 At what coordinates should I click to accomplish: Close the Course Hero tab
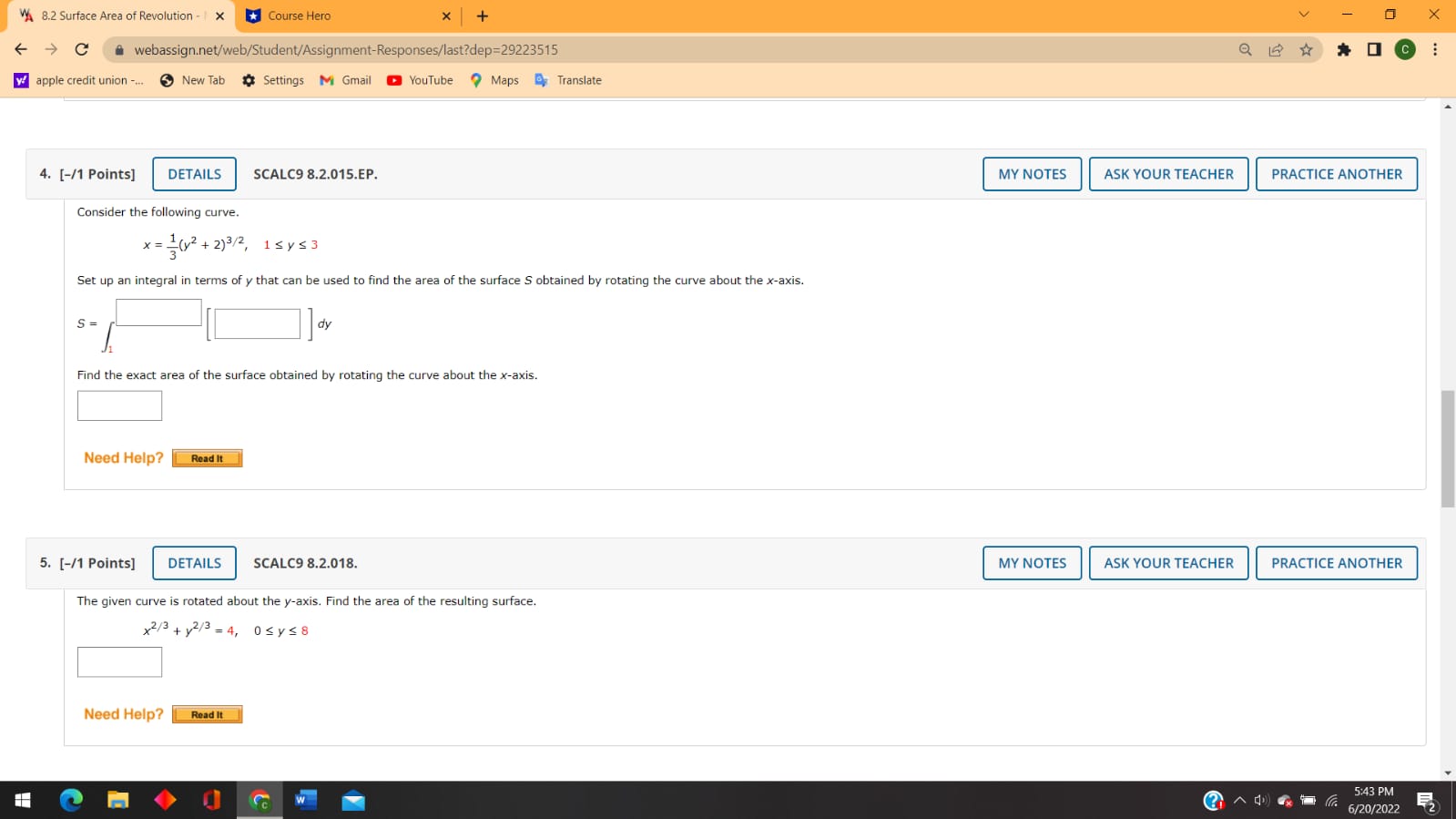(x=446, y=15)
